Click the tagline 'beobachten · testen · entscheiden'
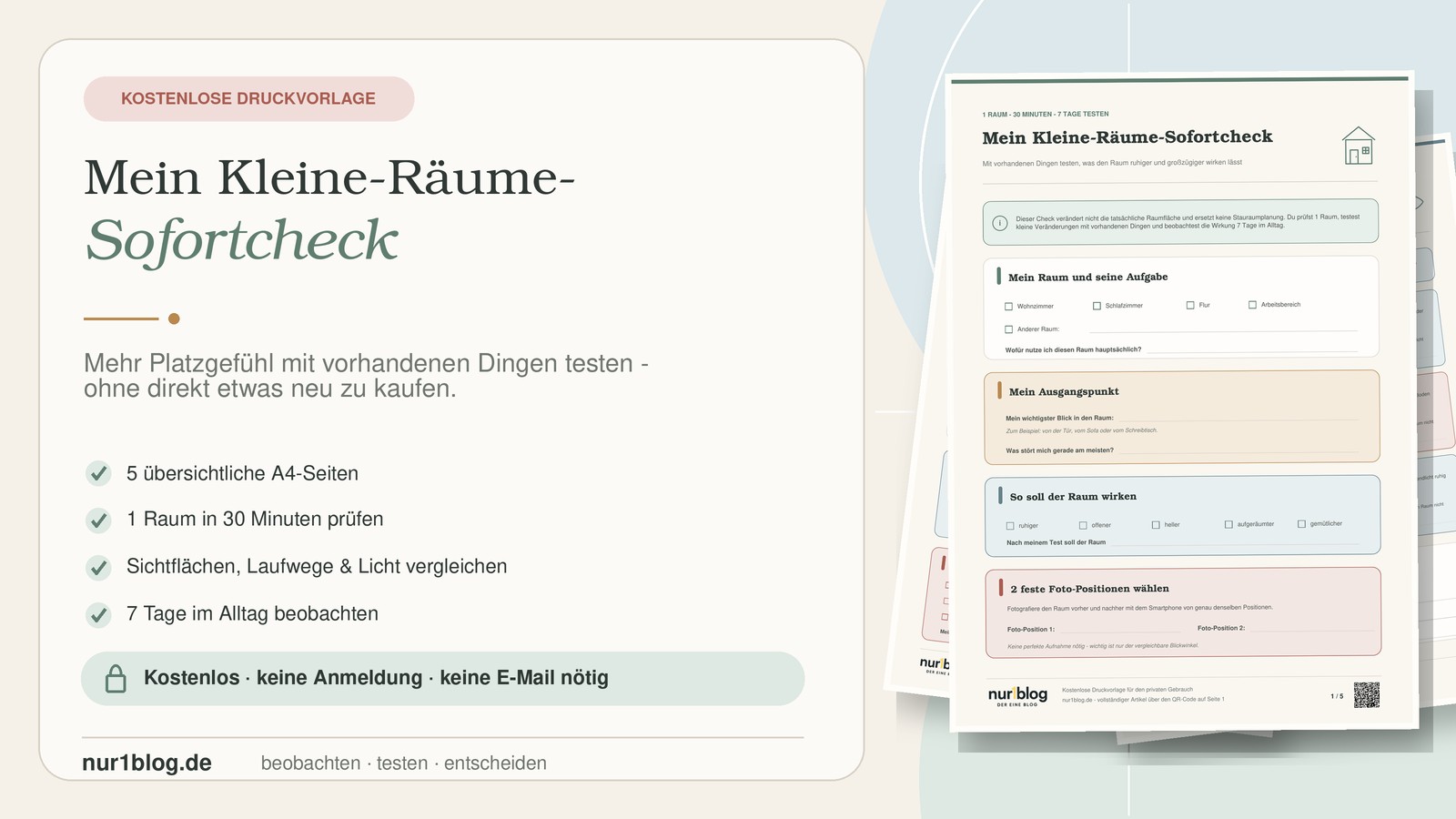The width and height of the screenshot is (1456, 819). [x=404, y=763]
